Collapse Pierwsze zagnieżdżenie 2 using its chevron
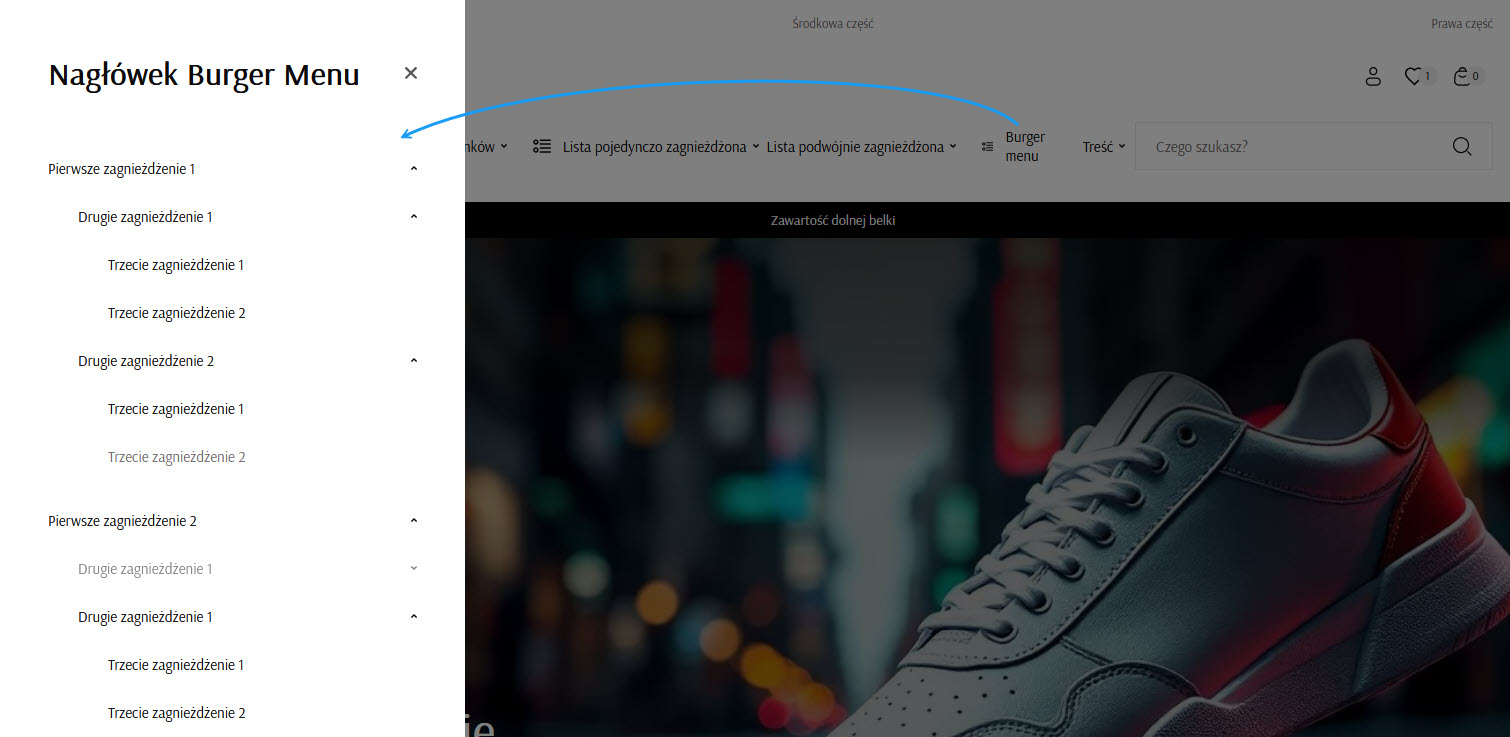1510x737 pixels. click(414, 521)
